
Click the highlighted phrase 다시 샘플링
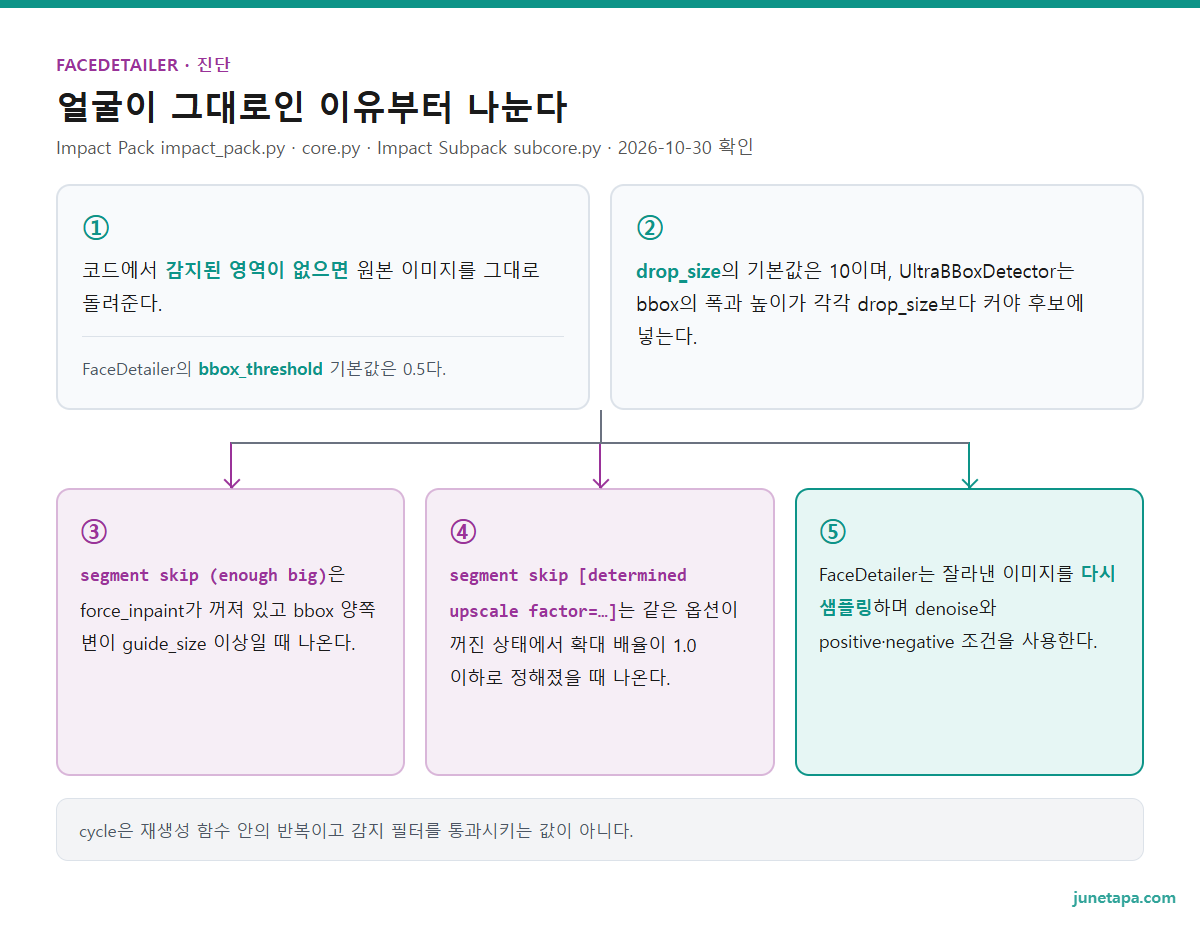967,590
